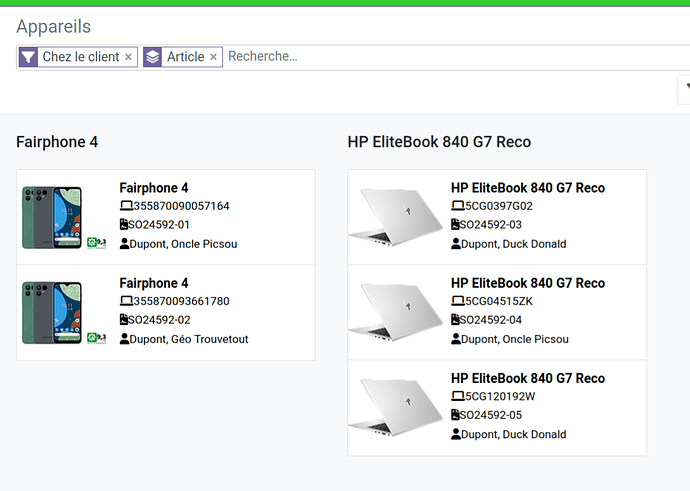Image resolution: width=690 pixels, height=491 pixels.
Task: Click serial number 5CG04515ZK
Action: (x=499, y=301)
